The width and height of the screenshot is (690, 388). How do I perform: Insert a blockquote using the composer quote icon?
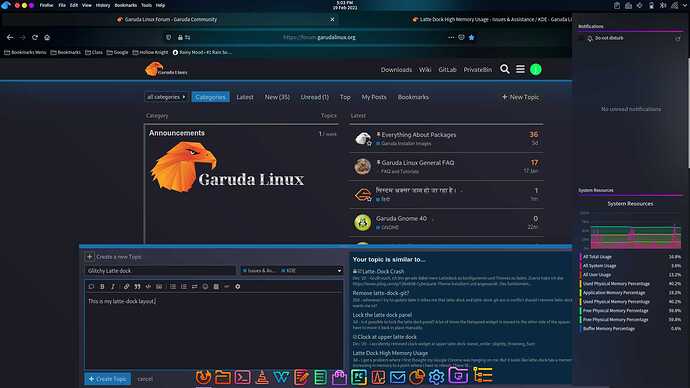(x=137, y=286)
